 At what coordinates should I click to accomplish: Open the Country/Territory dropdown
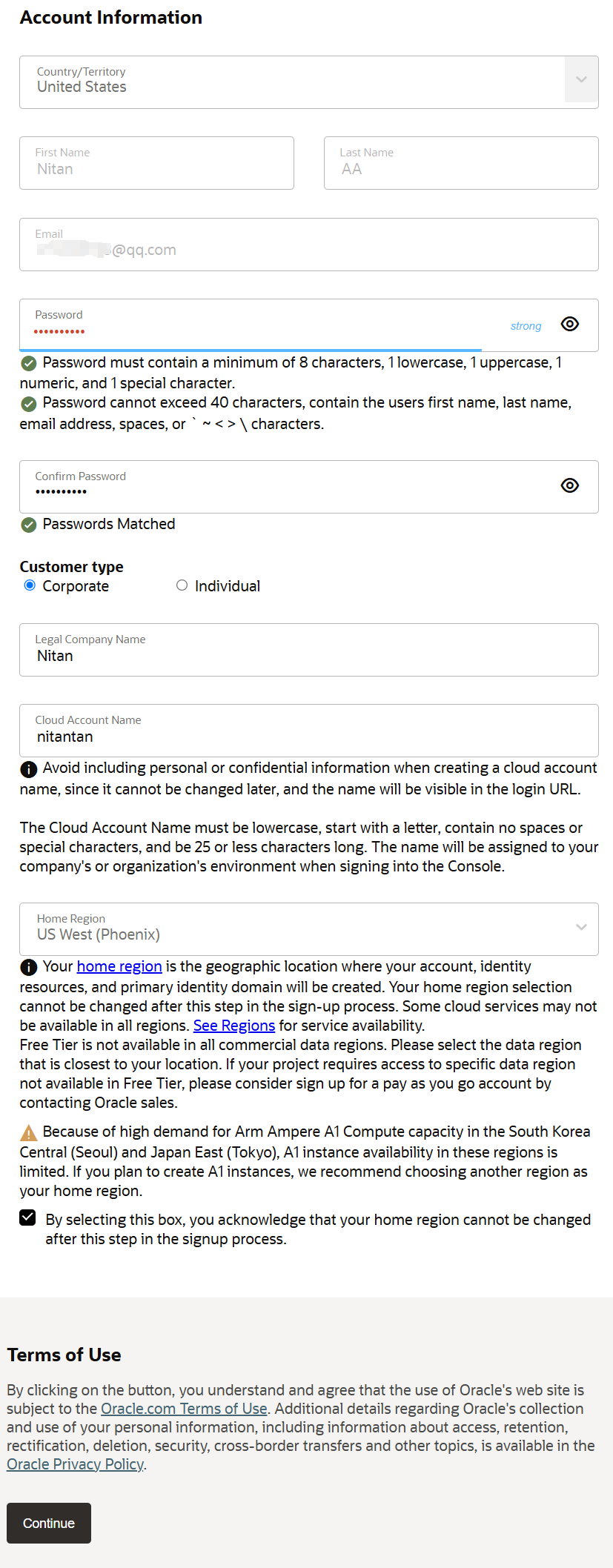581,80
